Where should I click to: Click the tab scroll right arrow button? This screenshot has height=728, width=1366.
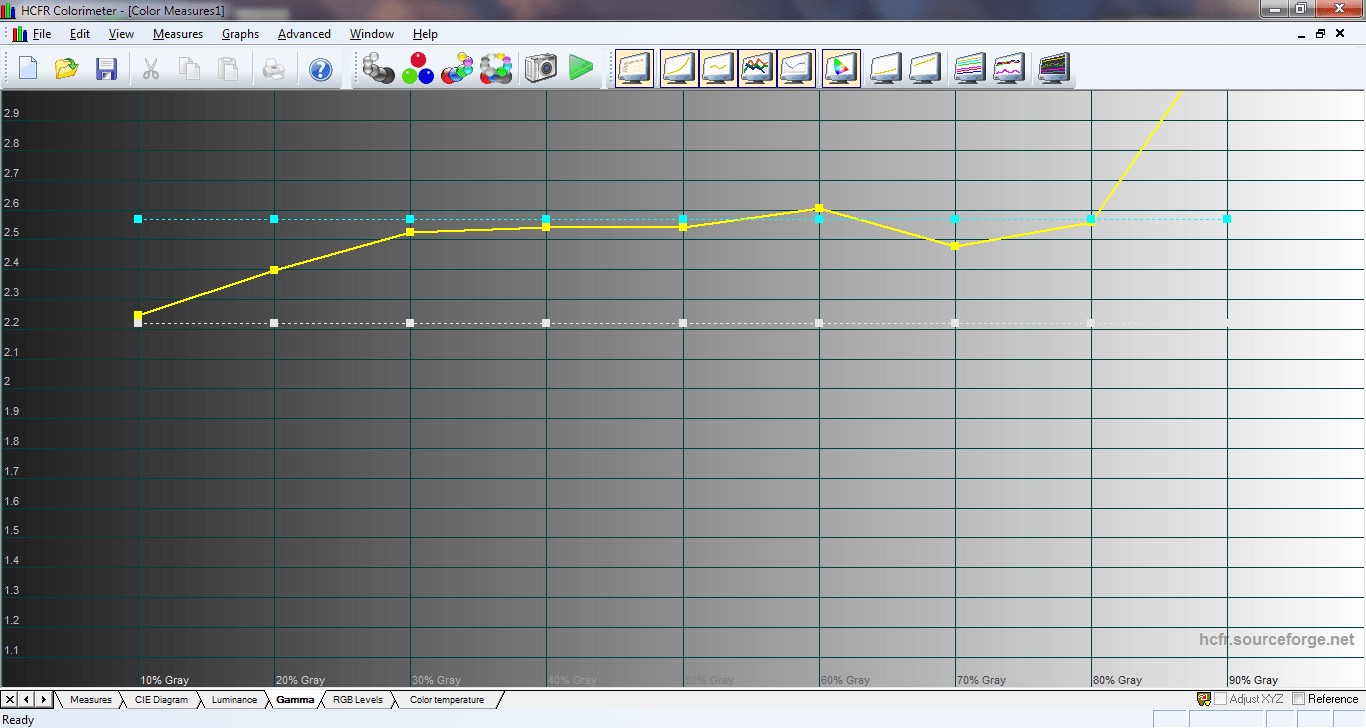pos(43,699)
